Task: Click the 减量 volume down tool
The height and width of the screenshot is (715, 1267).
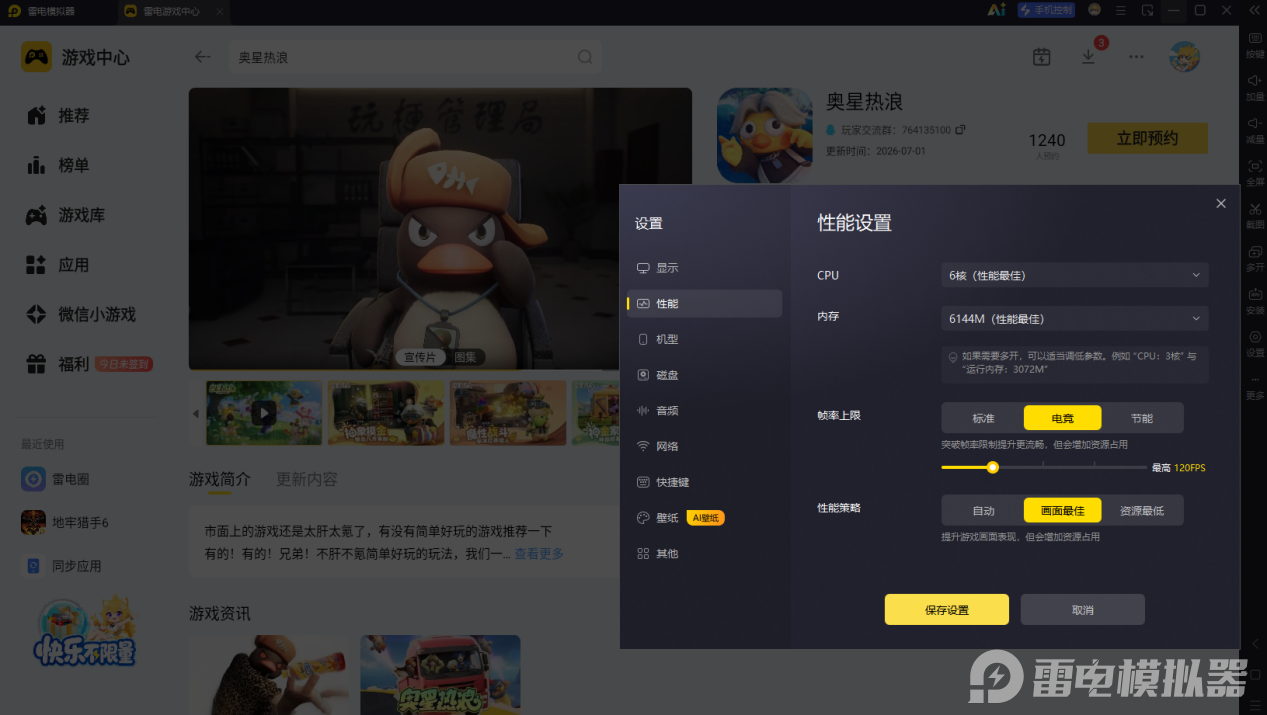Action: (1255, 129)
